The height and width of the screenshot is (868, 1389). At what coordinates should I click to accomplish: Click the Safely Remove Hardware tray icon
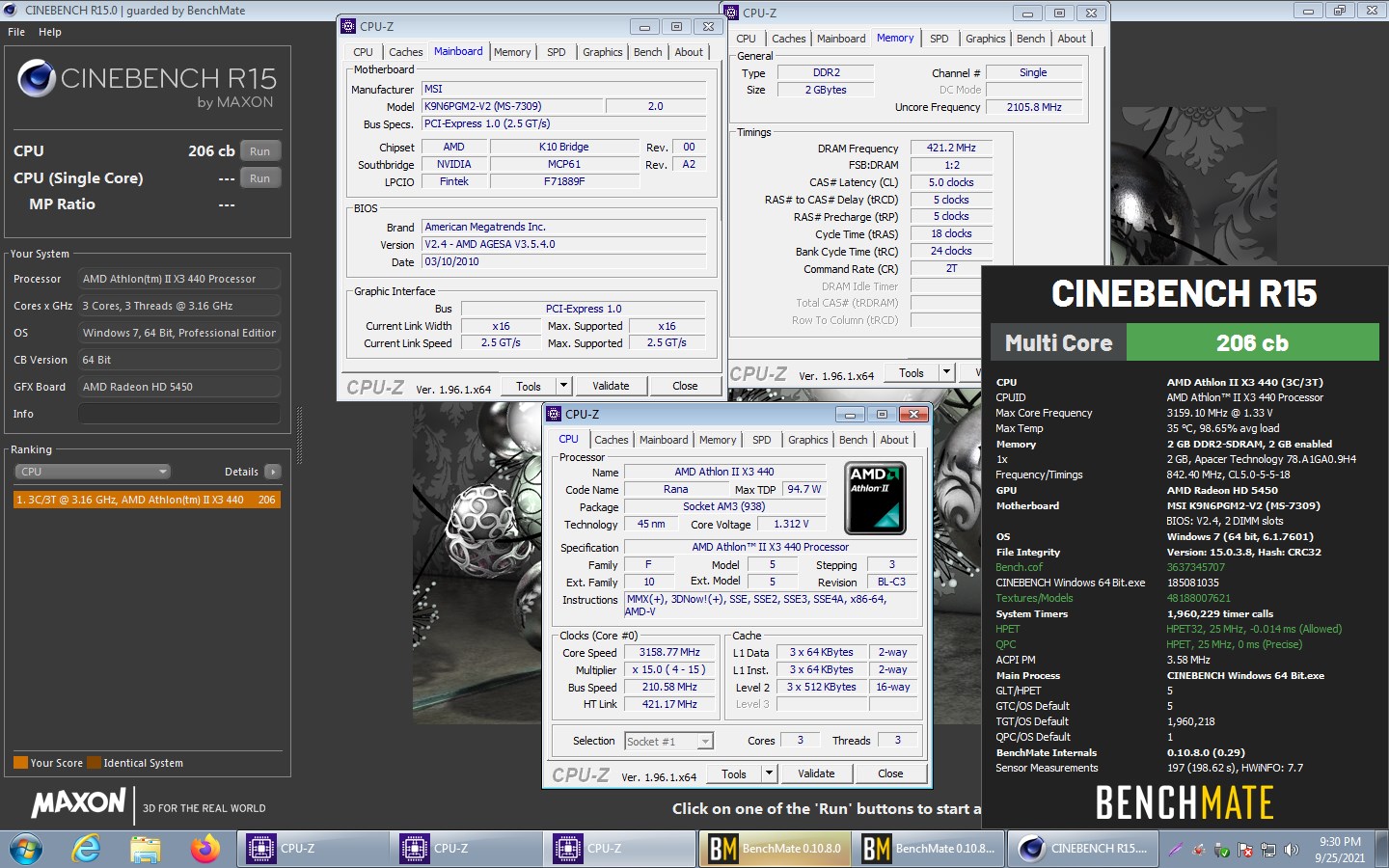coord(1222,850)
